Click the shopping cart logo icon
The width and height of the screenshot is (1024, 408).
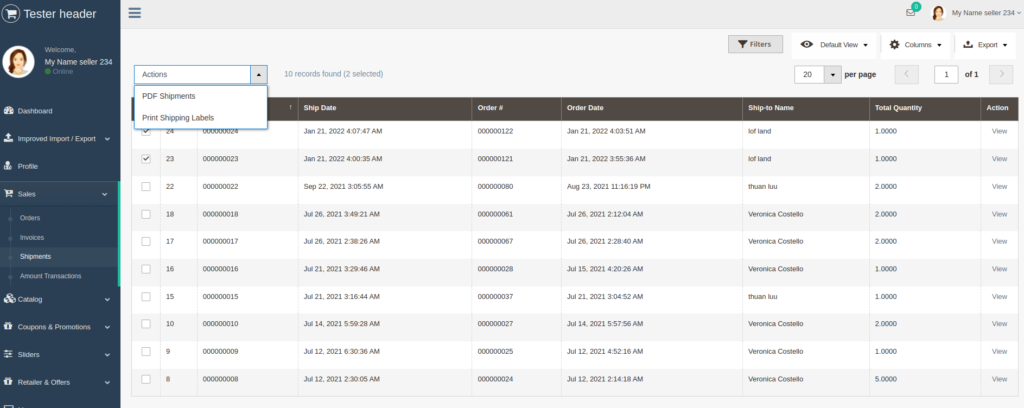point(12,13)
